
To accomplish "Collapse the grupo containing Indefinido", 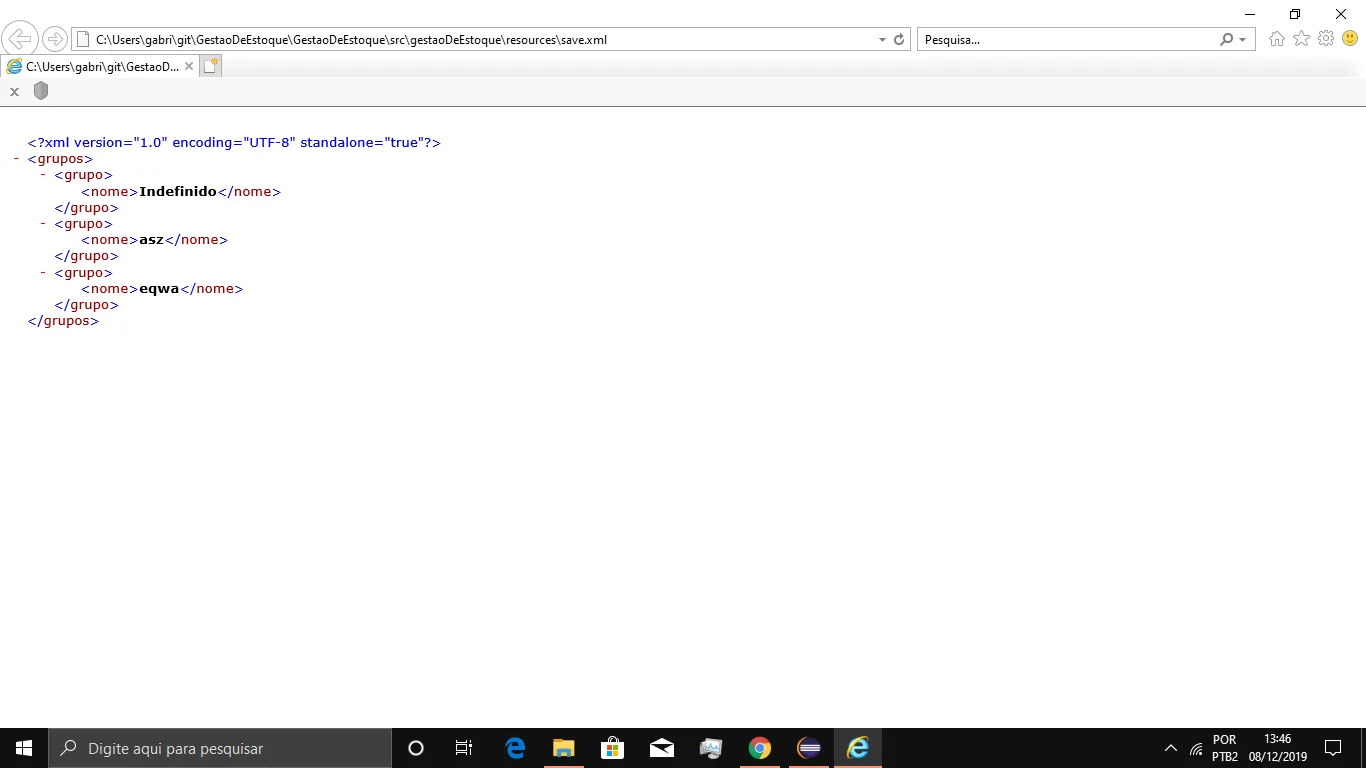I will 44,175.
